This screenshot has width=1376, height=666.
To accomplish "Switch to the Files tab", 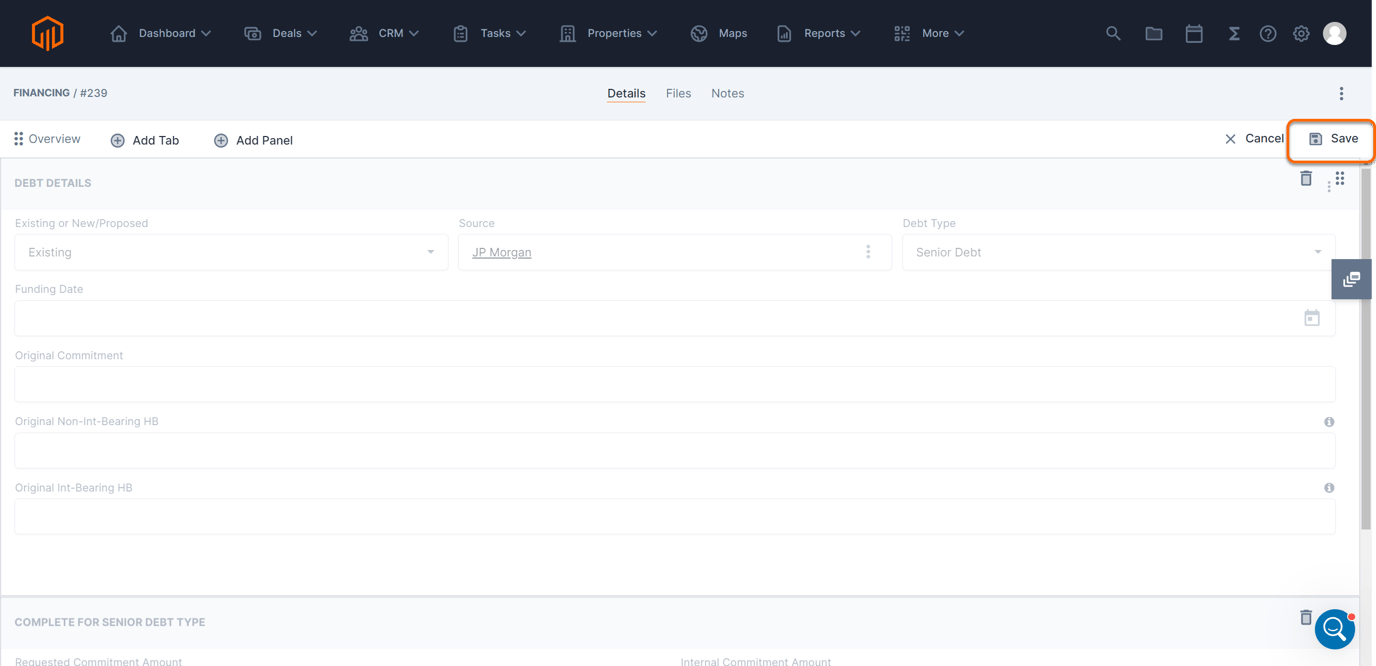I will 678,93.
